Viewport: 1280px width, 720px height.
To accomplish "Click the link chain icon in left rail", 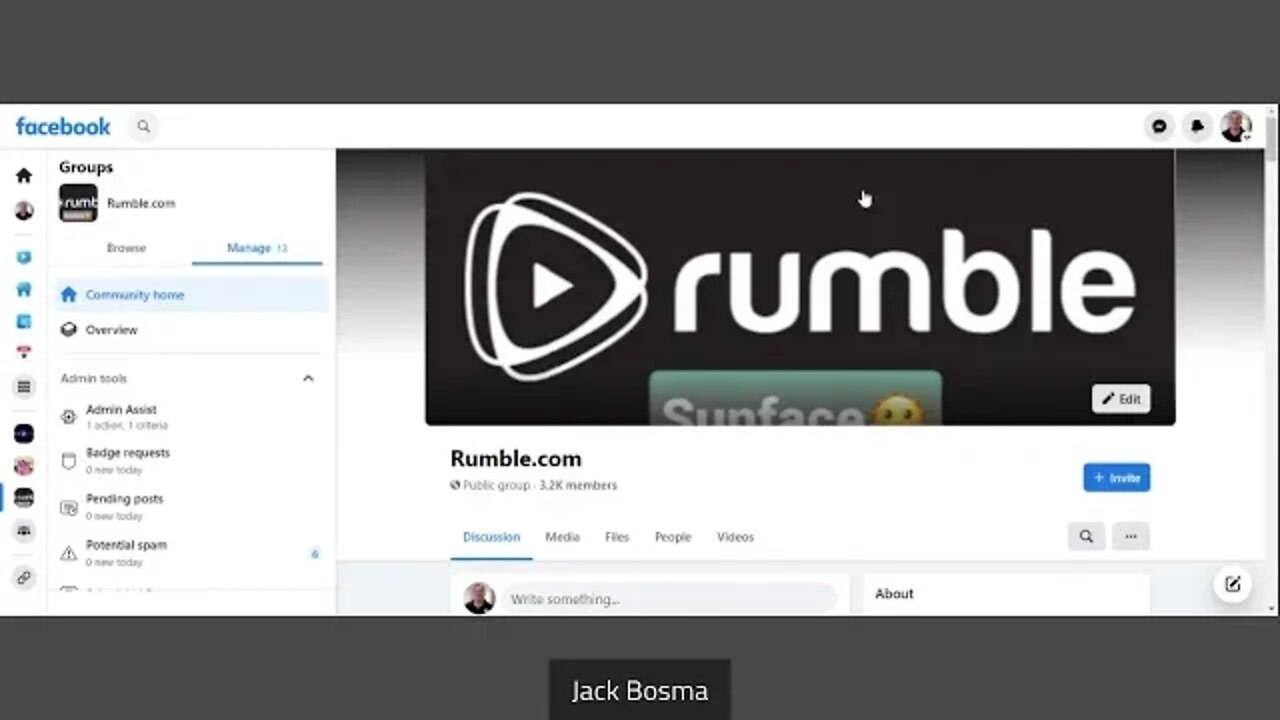I will pos(24,577).
